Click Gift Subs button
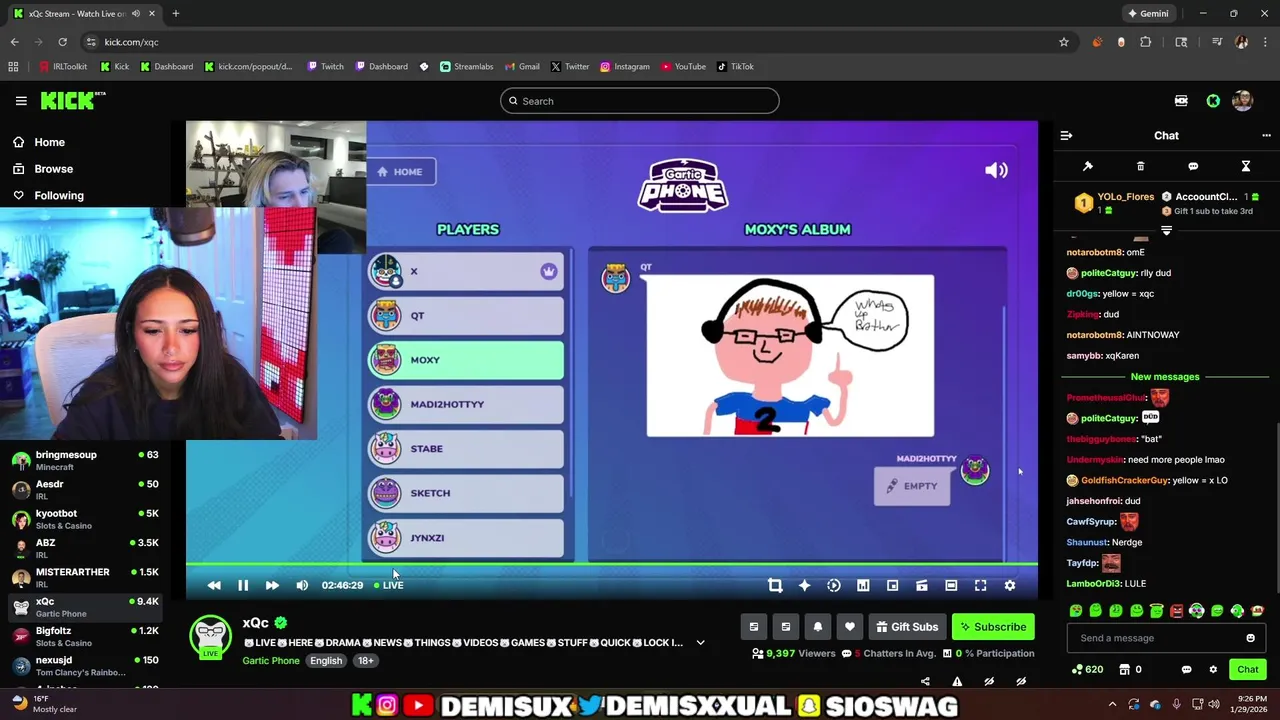The image size is (1280, 720). point(907,627)
